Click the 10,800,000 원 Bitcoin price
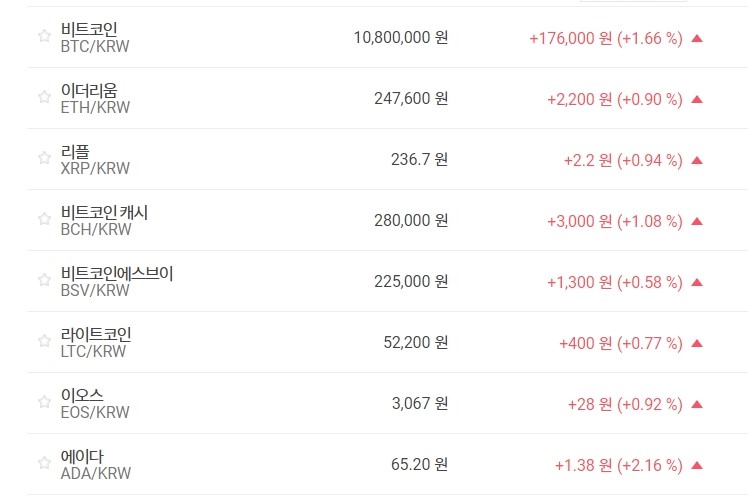This screenshot has height=498, width=748. (x=401, y=38)
